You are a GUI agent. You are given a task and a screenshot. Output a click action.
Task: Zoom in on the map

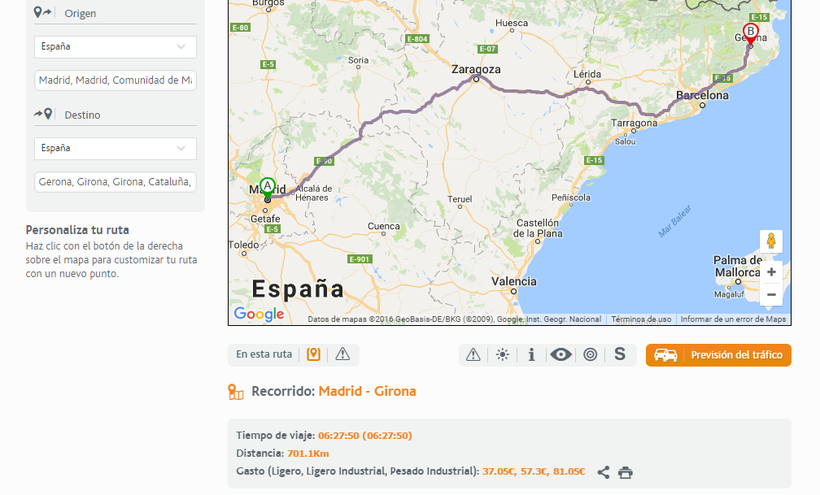[x=771, y=272]
